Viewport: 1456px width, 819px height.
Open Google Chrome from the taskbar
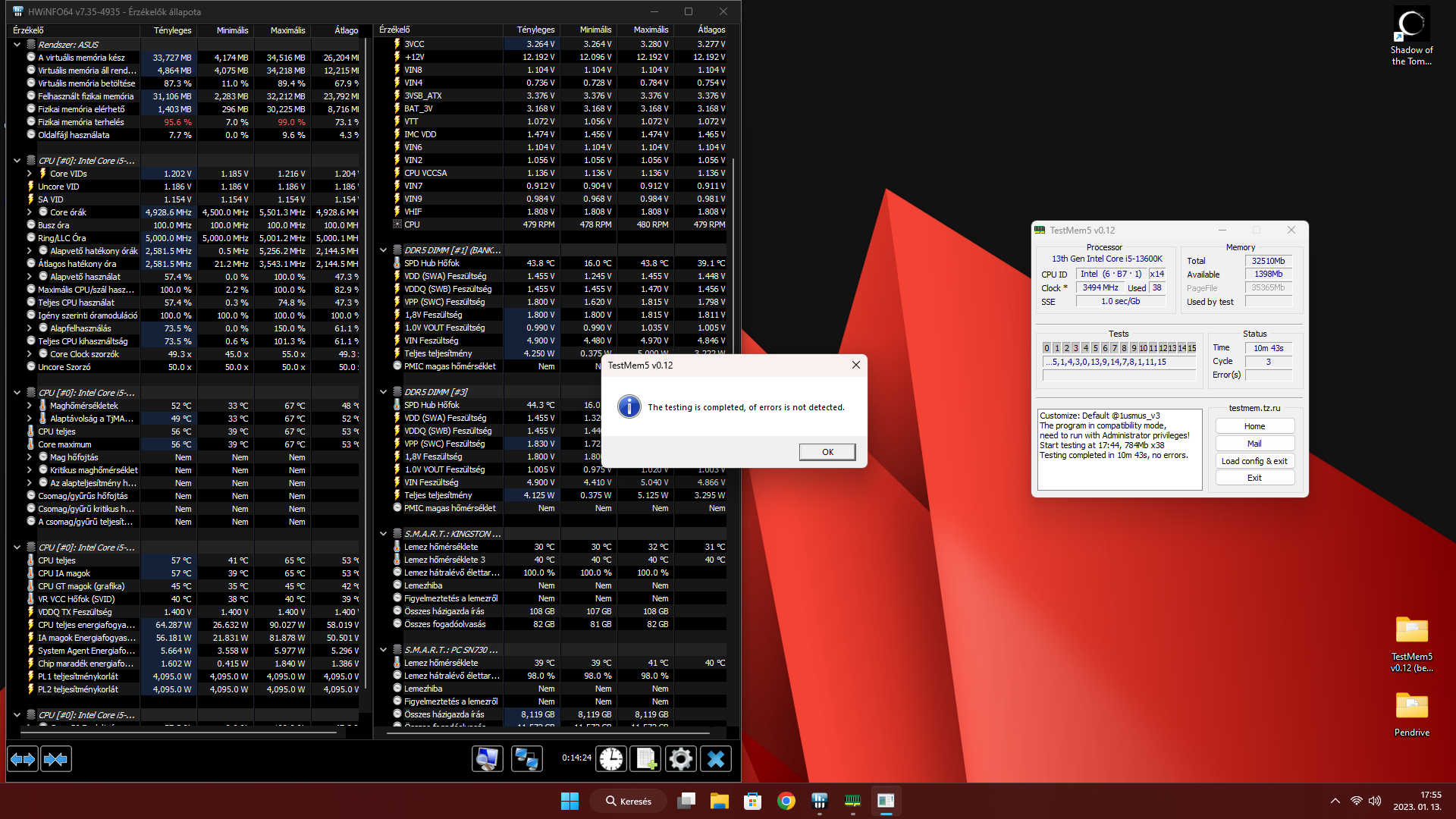(786, 801)
